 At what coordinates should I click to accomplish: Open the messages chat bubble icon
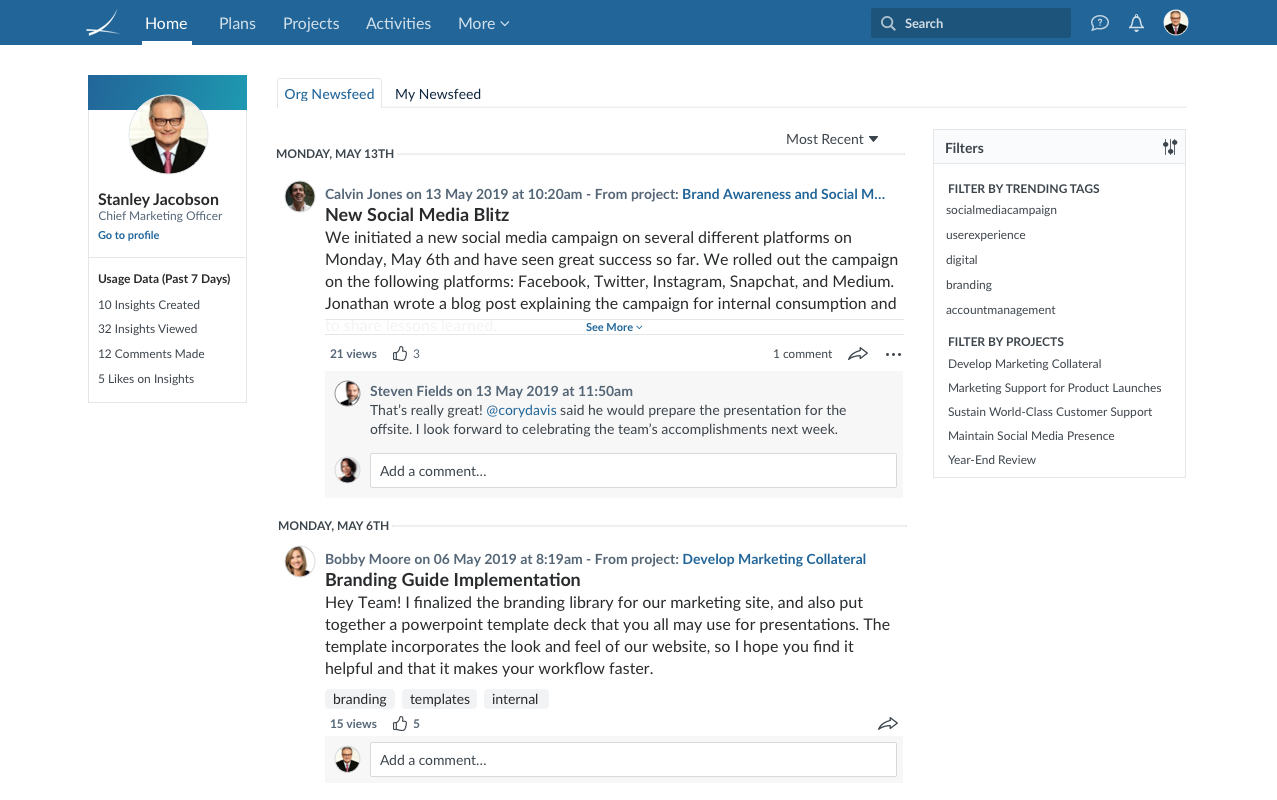click(1100, 23)
